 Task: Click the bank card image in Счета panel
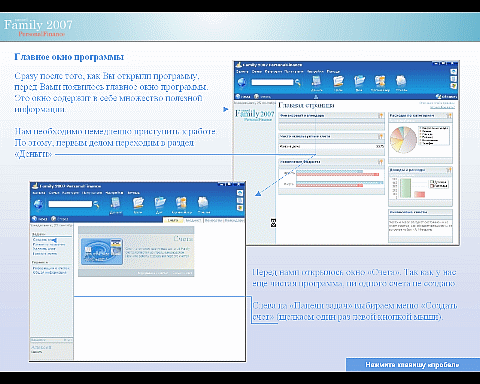pos(102,251)
